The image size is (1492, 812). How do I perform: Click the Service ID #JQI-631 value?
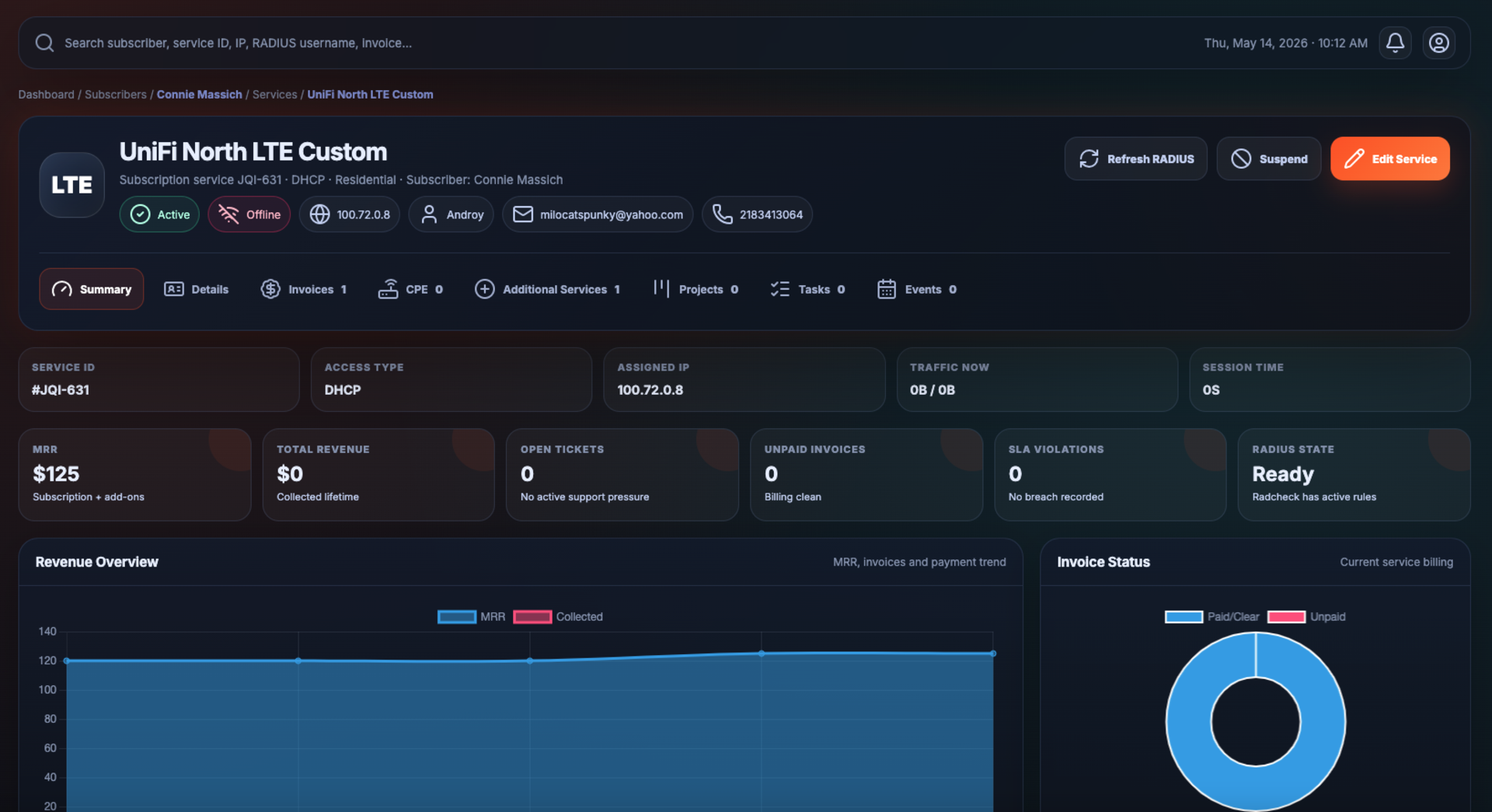click(61, 390)
